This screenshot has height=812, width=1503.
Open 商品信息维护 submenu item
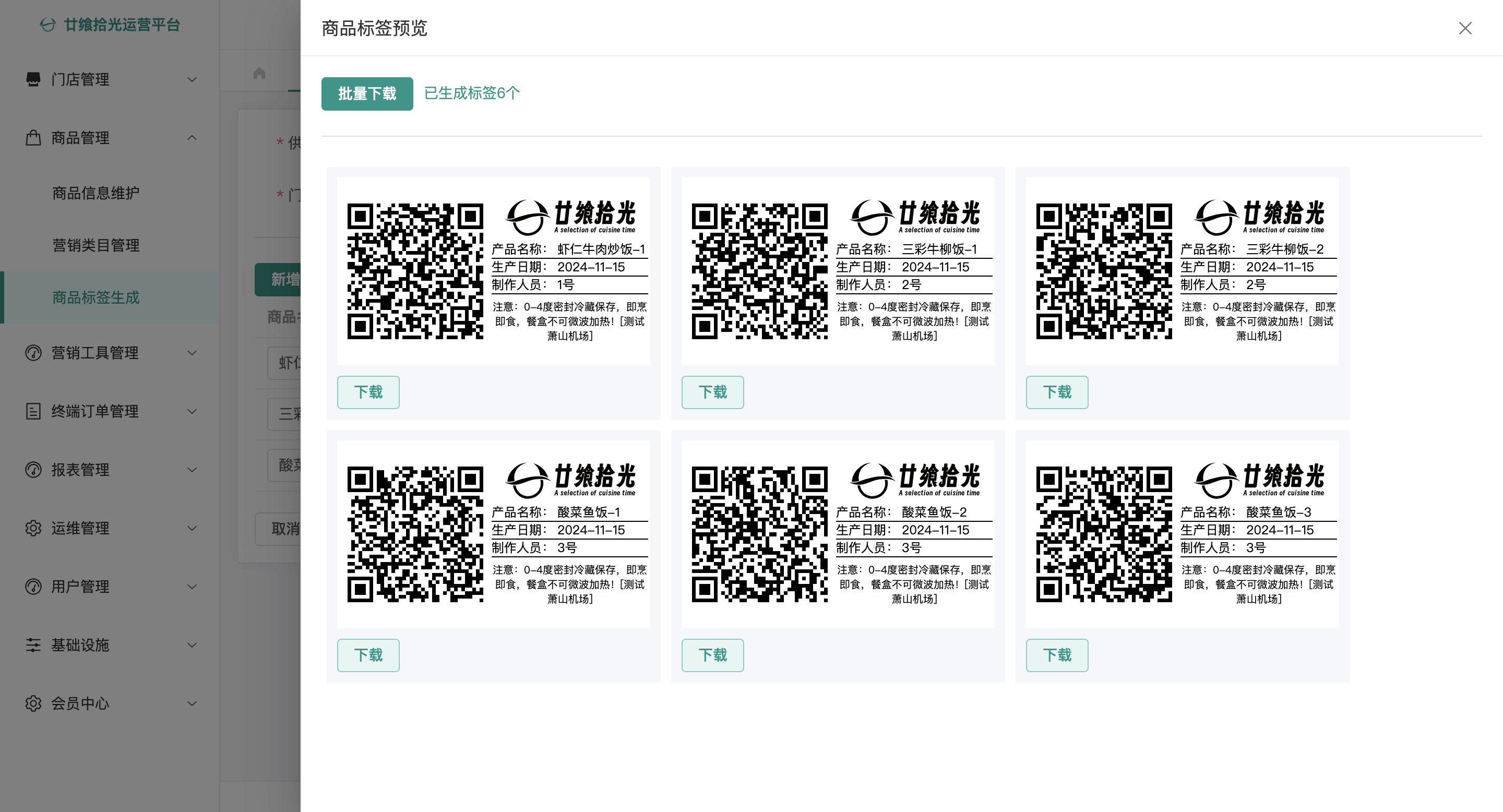click(x=110, y=193)
